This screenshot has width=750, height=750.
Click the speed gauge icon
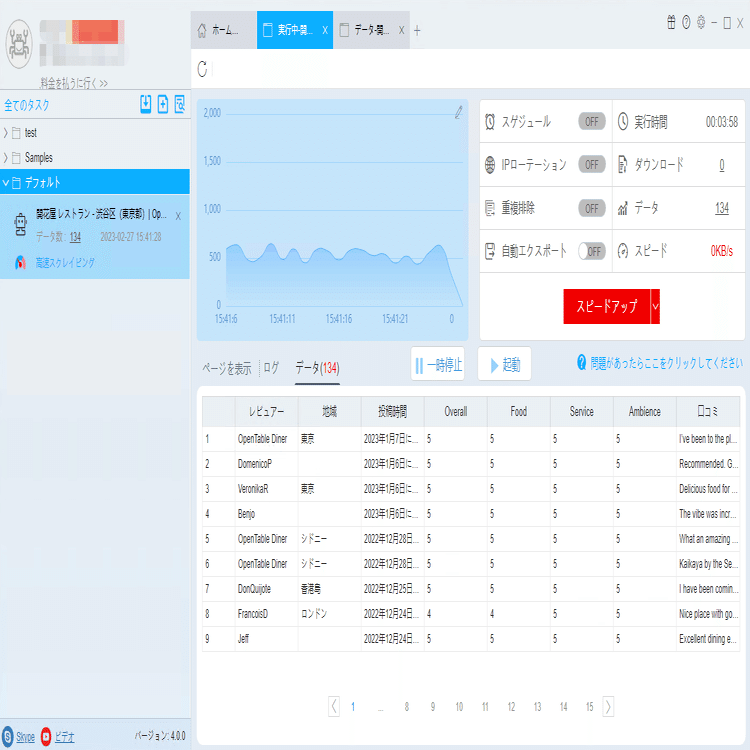622,251
